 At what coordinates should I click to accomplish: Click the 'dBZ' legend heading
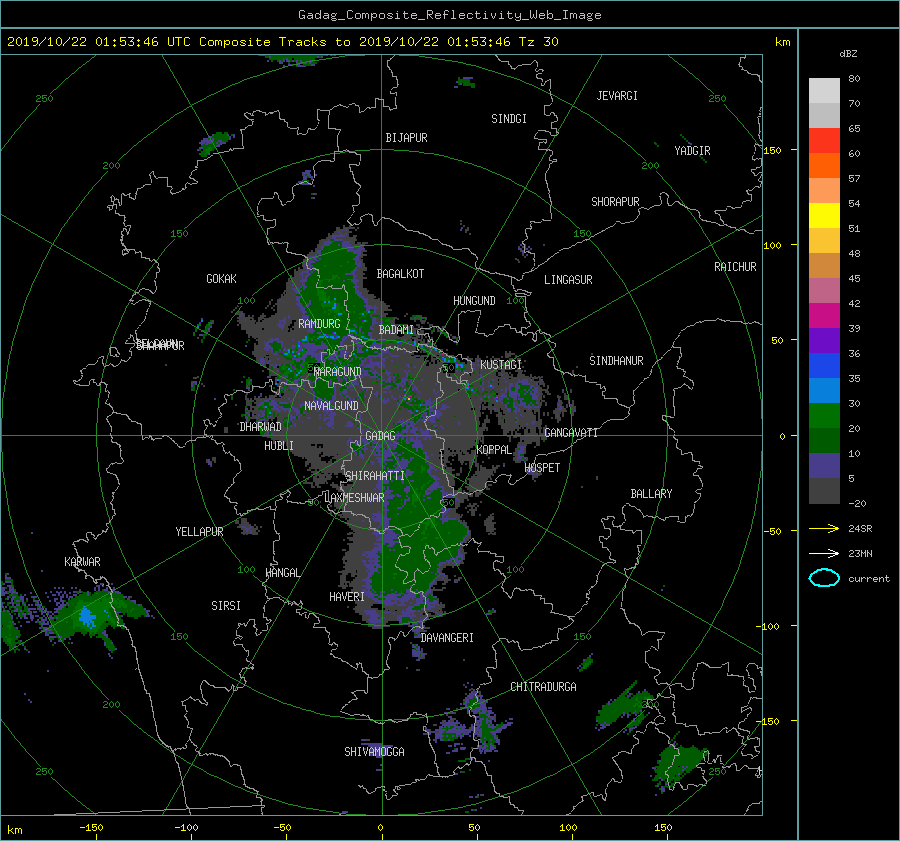pos(848,53)
